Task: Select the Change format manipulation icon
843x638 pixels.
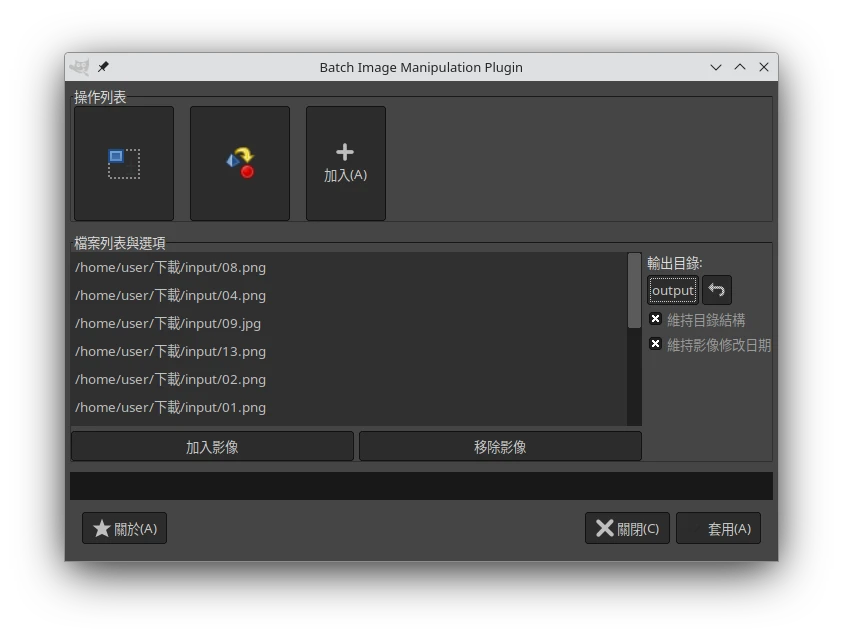Action: tap(240, 163)
